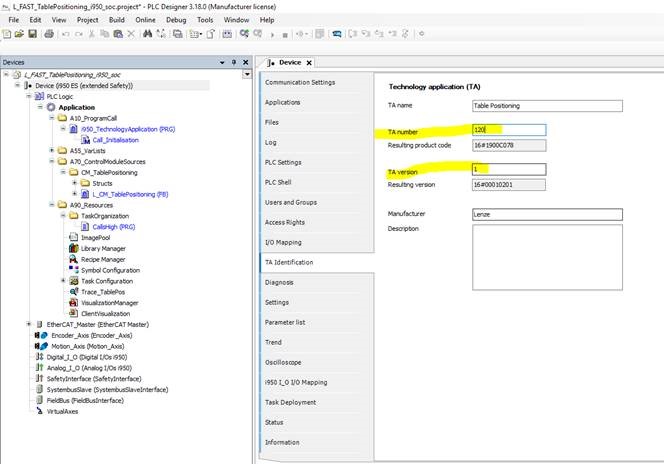Viewport: 664px width, 464px height.
Task: Select Recipe Manager in tree
Action: pos(102,259)
